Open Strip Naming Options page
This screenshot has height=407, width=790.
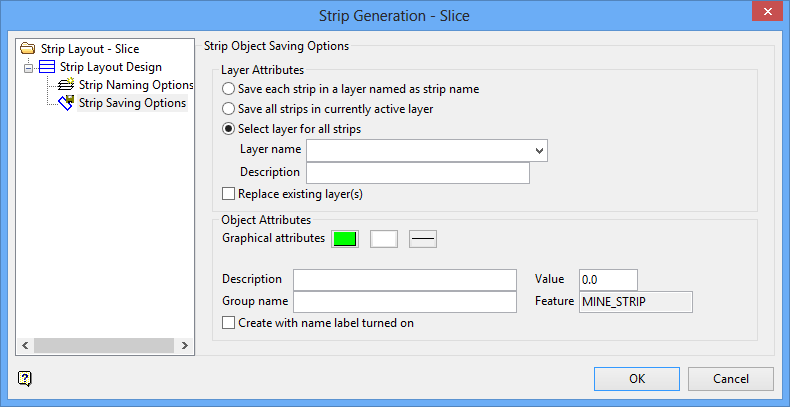tap(136, 85)
